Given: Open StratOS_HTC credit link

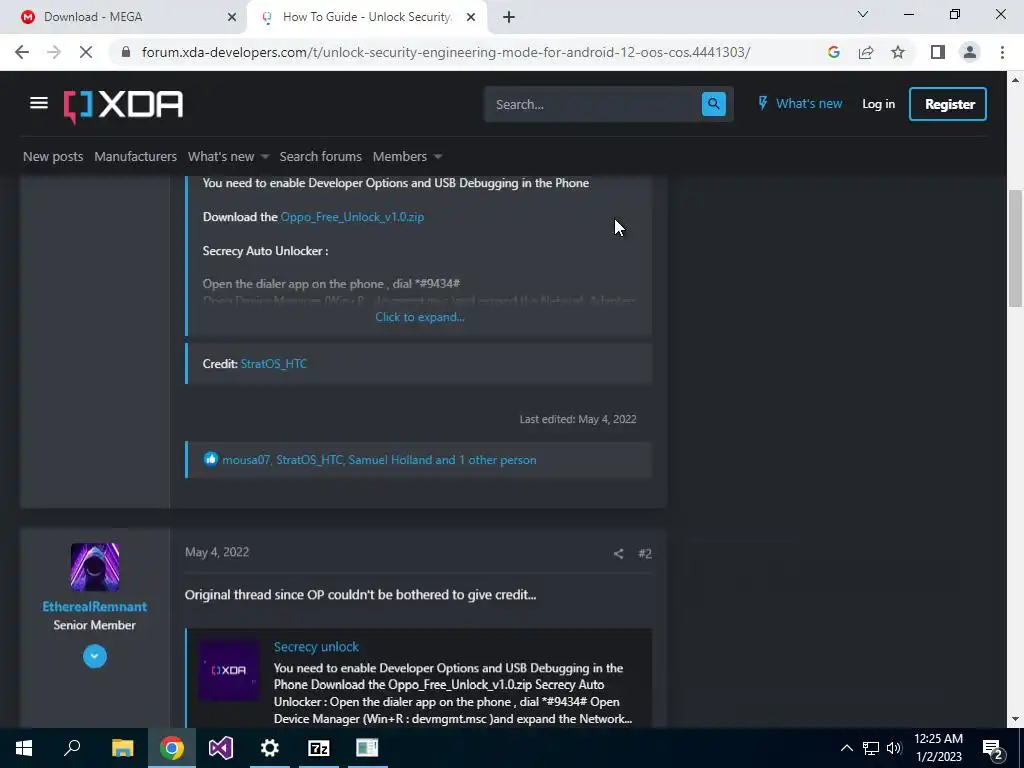Looking at the screenshot, I should point(274,364).
